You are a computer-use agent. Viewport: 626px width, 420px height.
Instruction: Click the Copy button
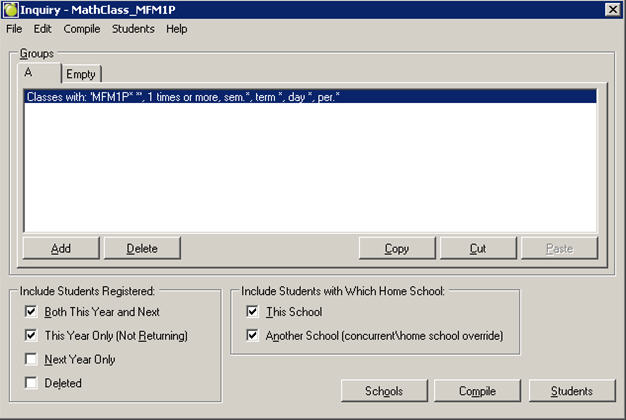(x=397, y=248)
